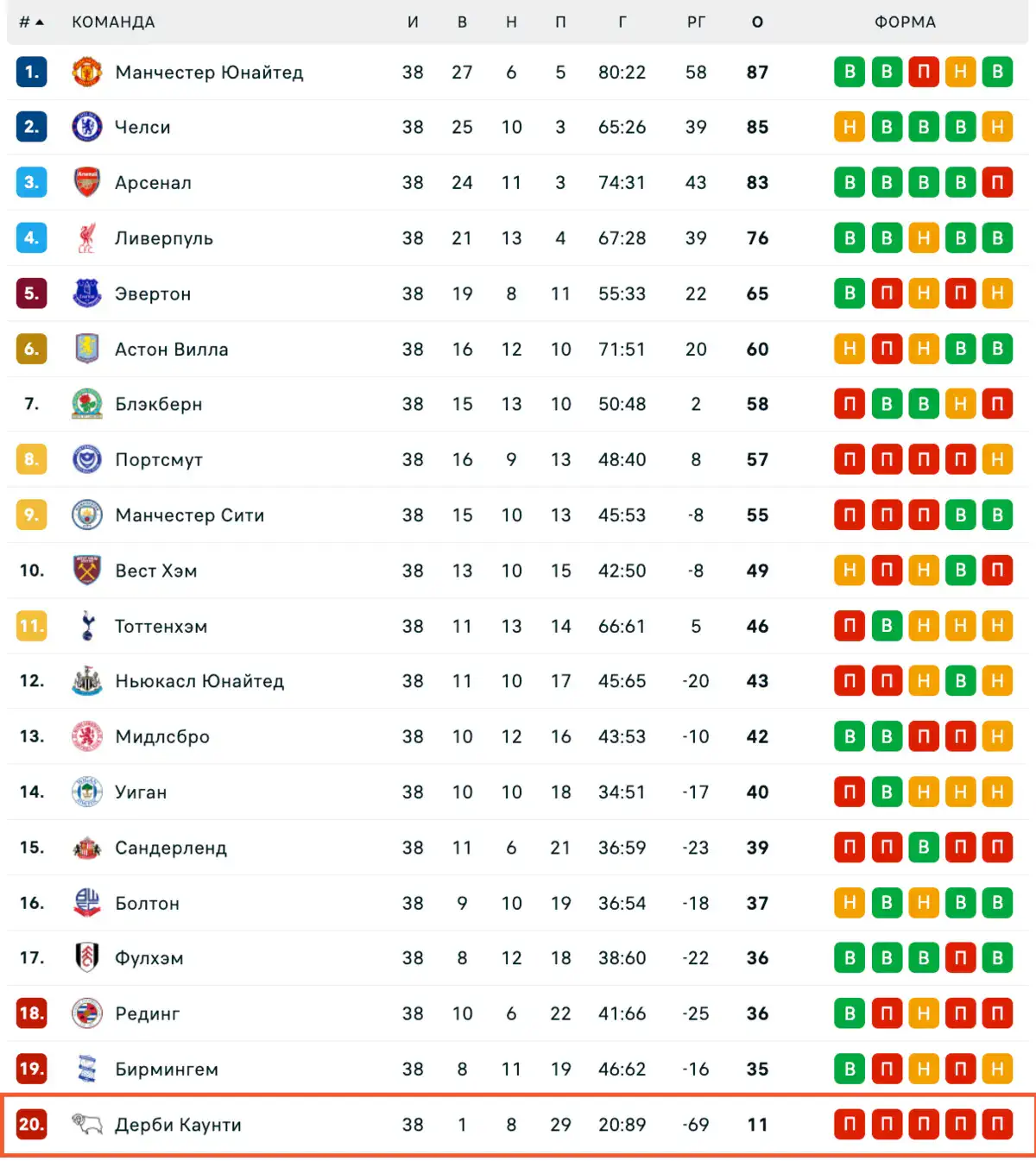Screen dimensions: 1036x1161
Task: Click the Manchester United club crest
Action: (87, 72)
